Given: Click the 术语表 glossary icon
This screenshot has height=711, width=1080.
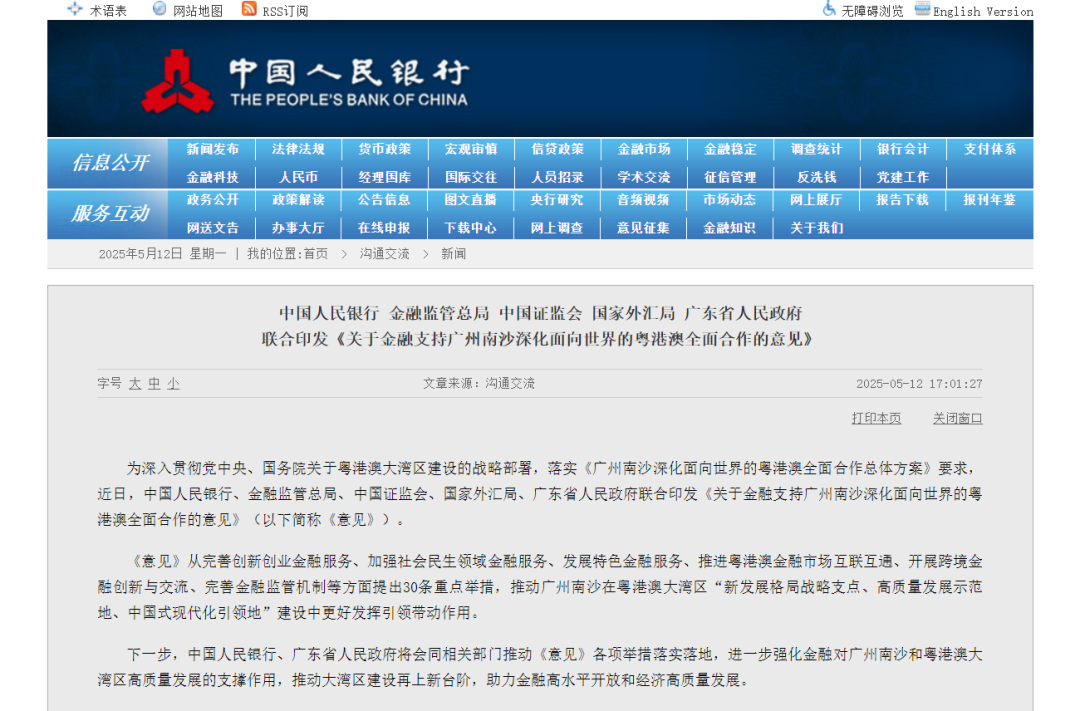Looking at the screenshot, I should (74, 9).
